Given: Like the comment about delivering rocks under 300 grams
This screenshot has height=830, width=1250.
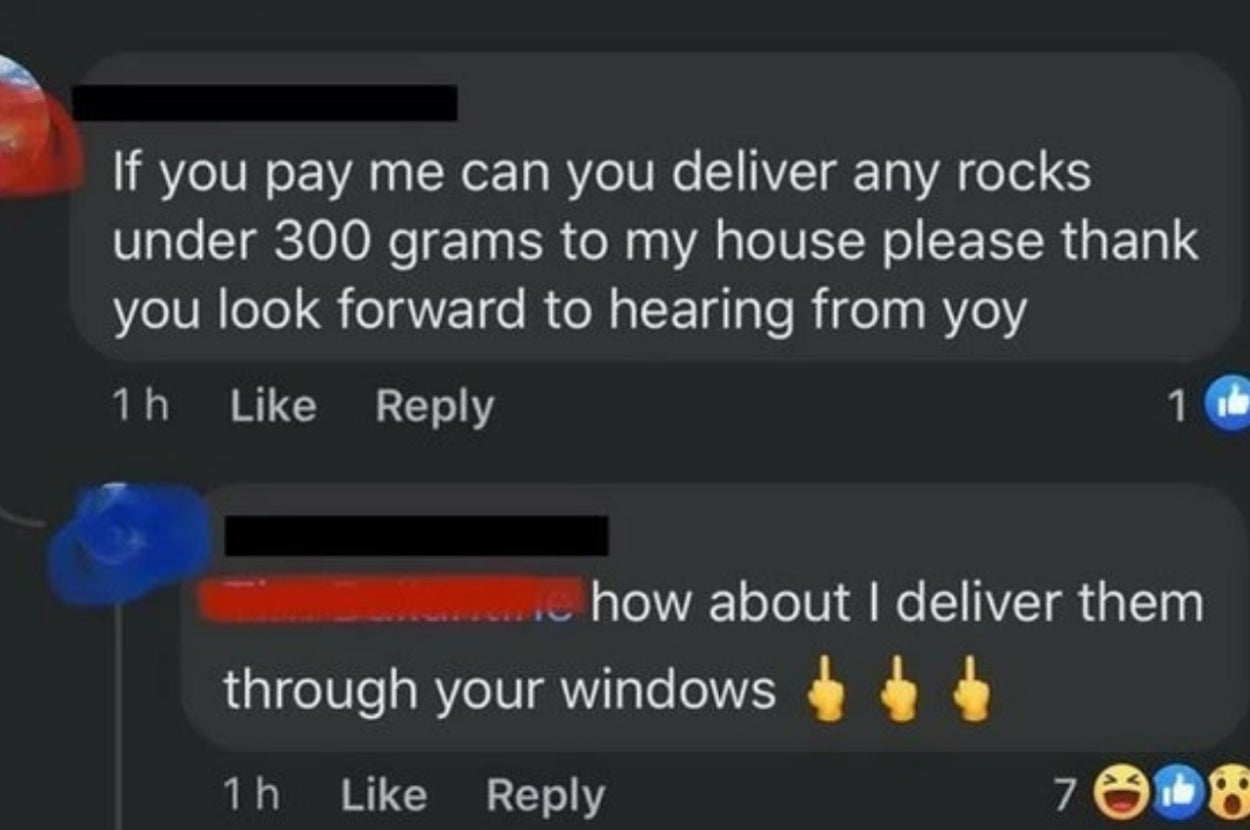Looking at the screenshot, I should tap(273, 407).
